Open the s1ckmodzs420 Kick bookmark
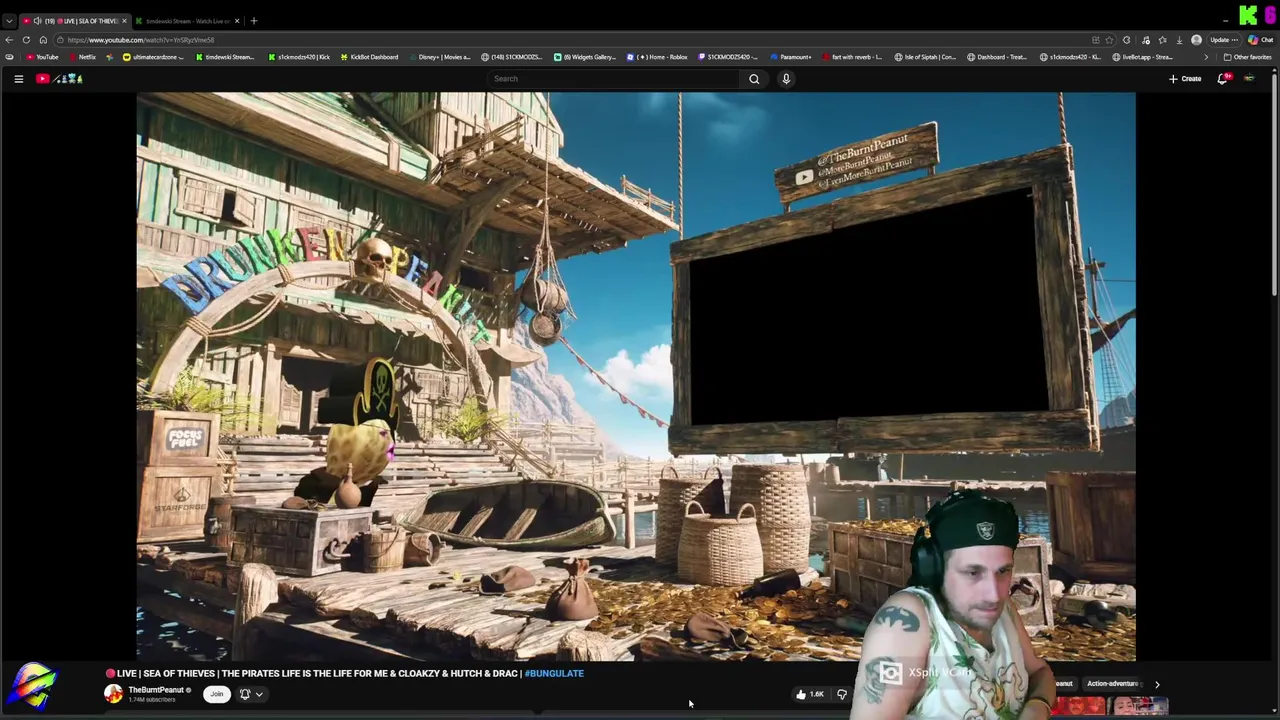Screen dimensions: 1280x720 (299, 57)
